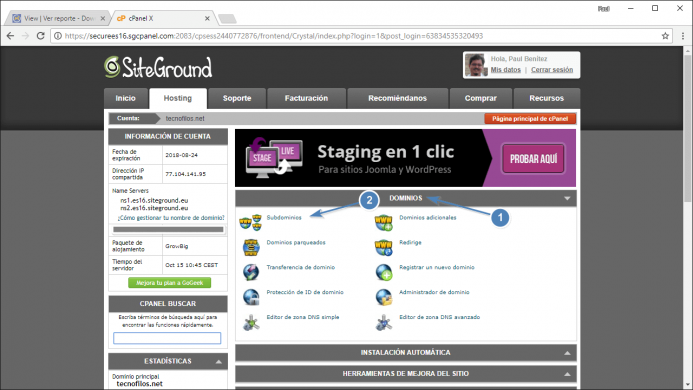Open the Transferencia de dominio icon
Image resolution: width=693 pixels, height=390 pixels.
(251, 272)
